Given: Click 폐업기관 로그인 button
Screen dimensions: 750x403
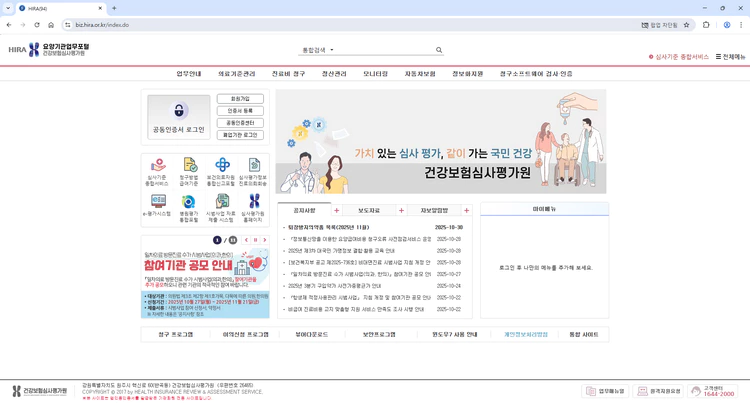Looking at the screenshot, I should click(x=240, y=135).
